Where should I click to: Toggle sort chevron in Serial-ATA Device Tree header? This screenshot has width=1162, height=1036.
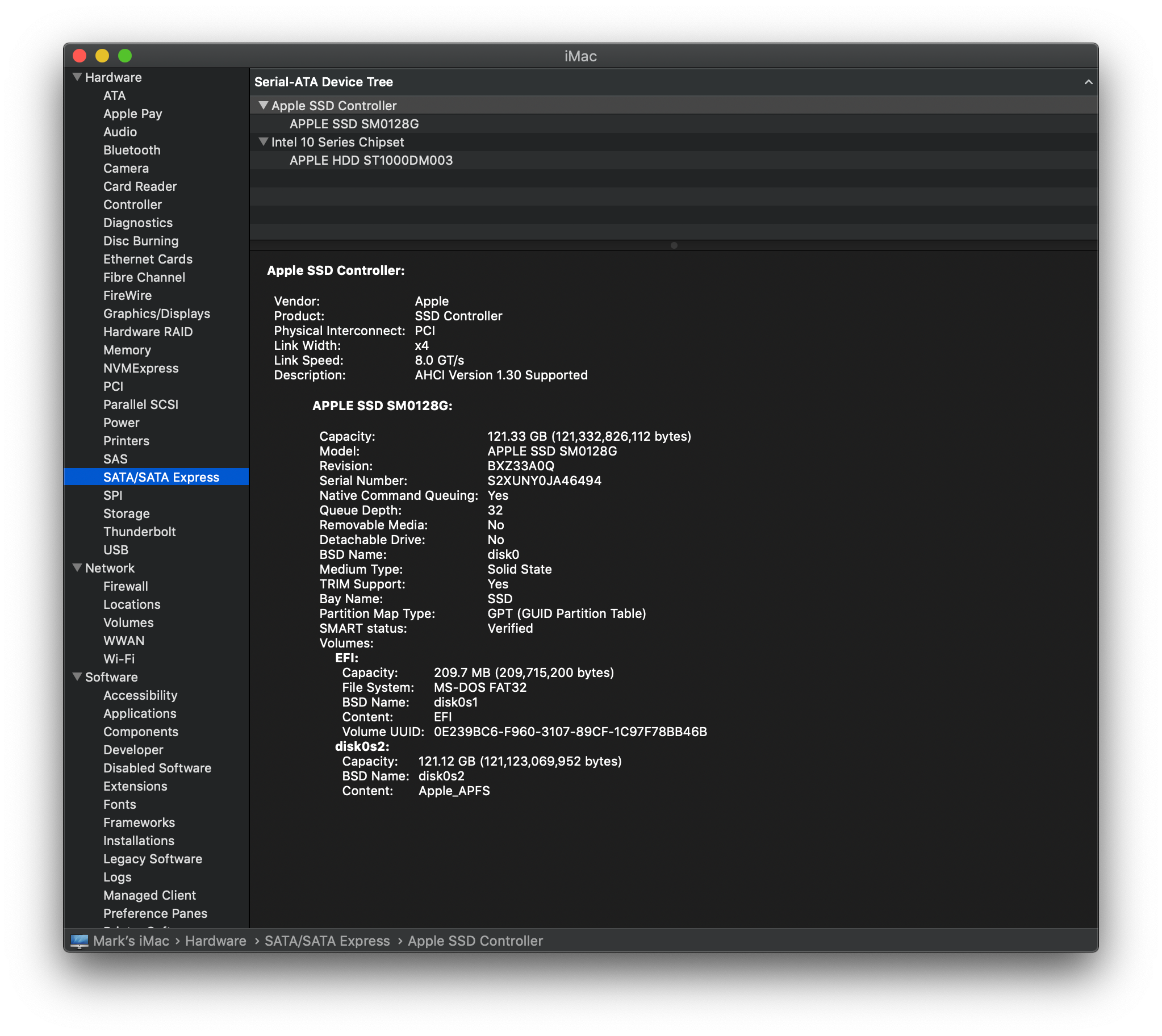pyautogui.click(x=1088, y=82)
